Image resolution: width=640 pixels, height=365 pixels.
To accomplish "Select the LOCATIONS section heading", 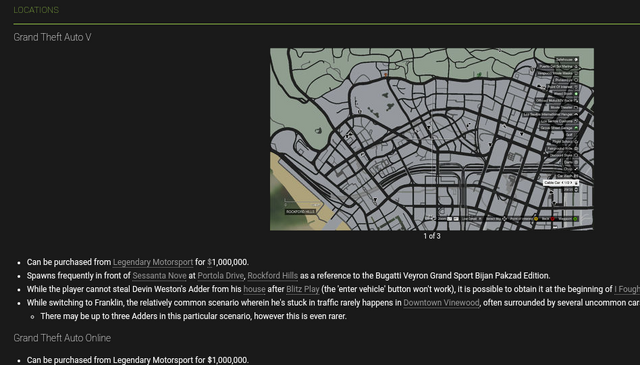I will 36,10.
